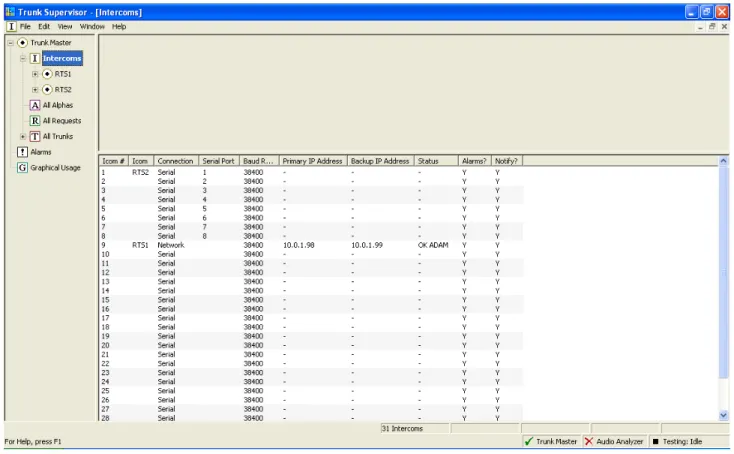This screenshot has width=734, height=454.
Task: Sort by the Icom # column header
Action: [113, 161]
